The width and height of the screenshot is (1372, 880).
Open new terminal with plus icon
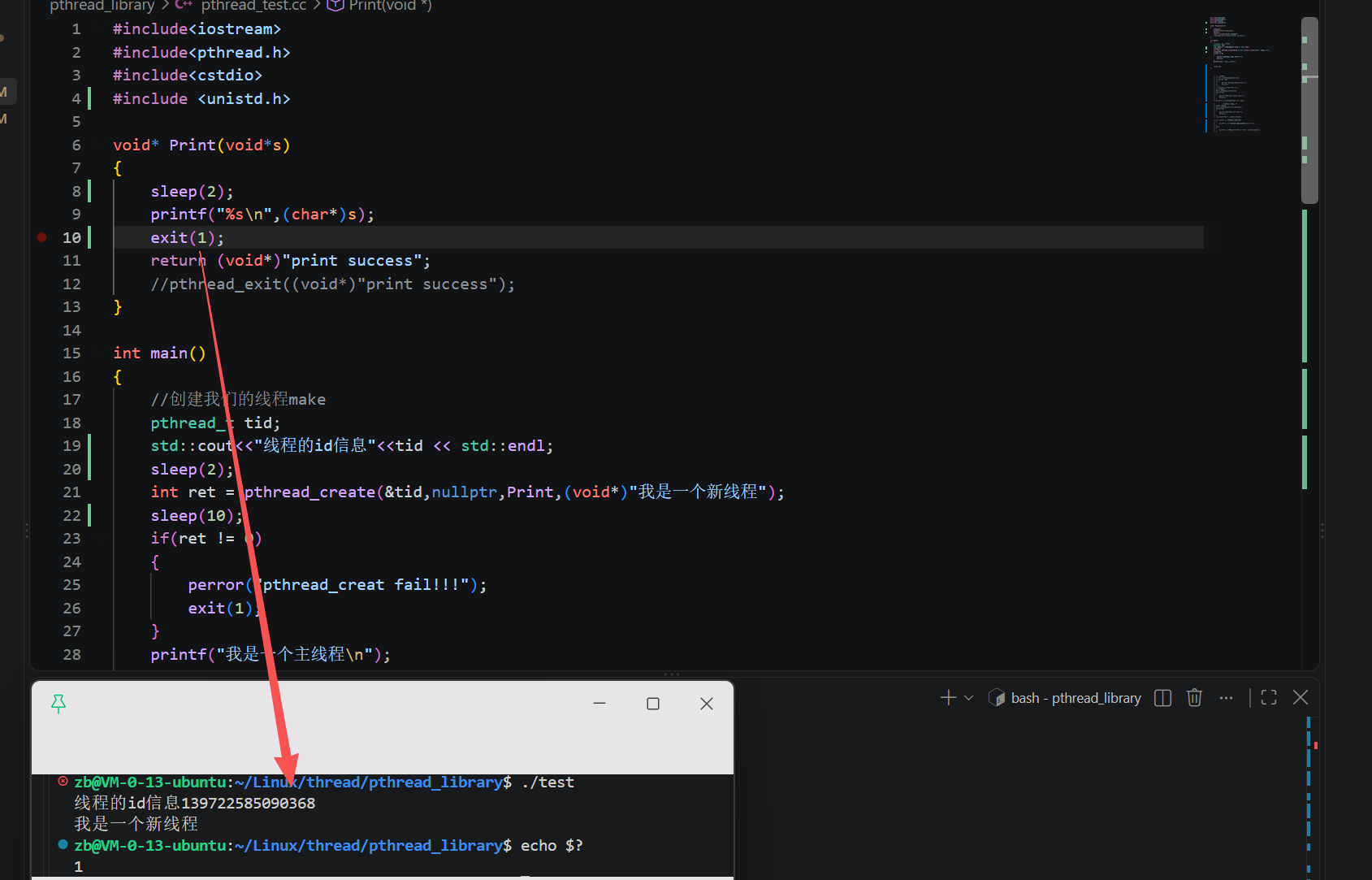[948, 698]
